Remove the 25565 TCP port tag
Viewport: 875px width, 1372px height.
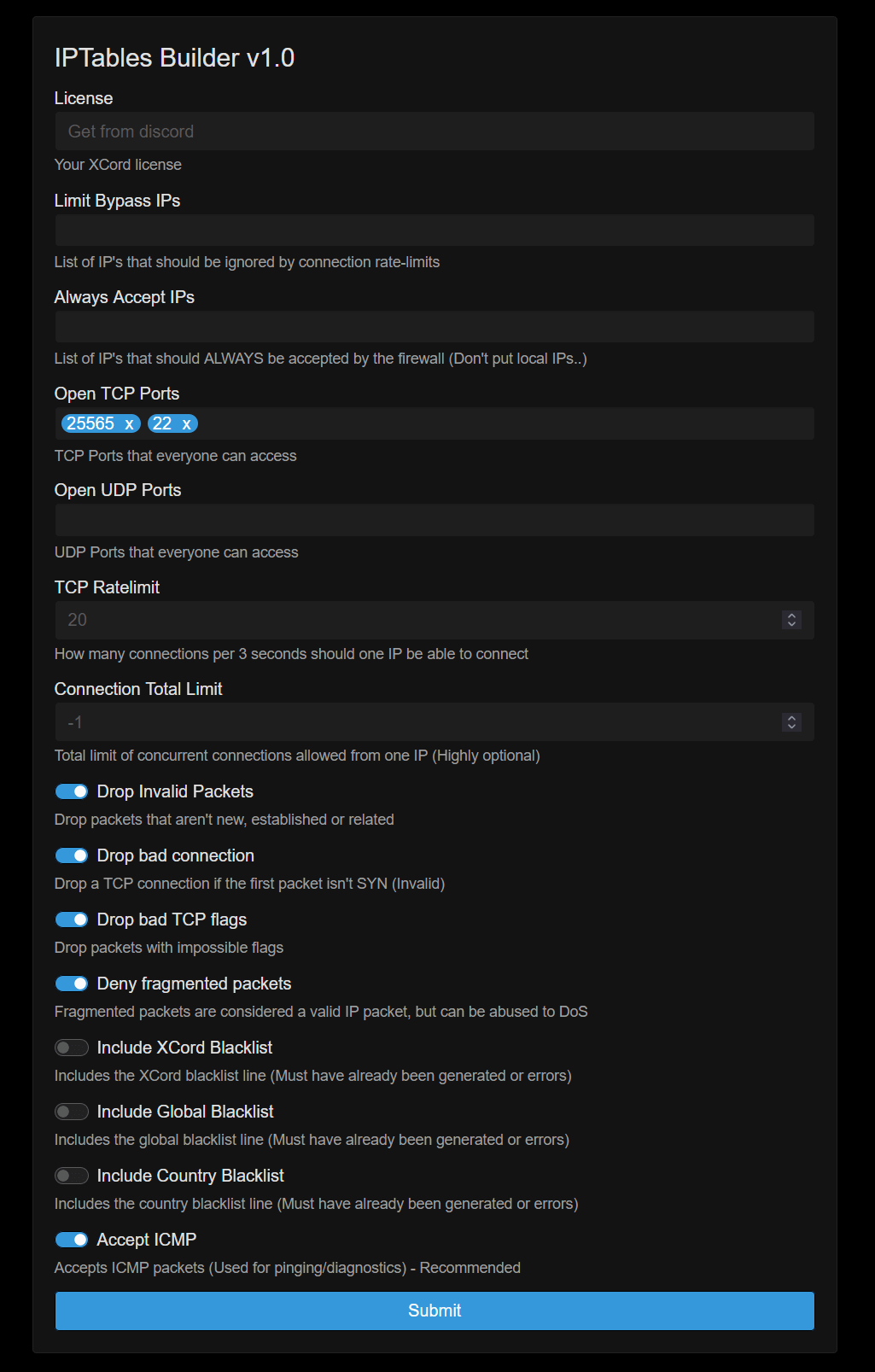pyautogui.click(x=129, y=424)
